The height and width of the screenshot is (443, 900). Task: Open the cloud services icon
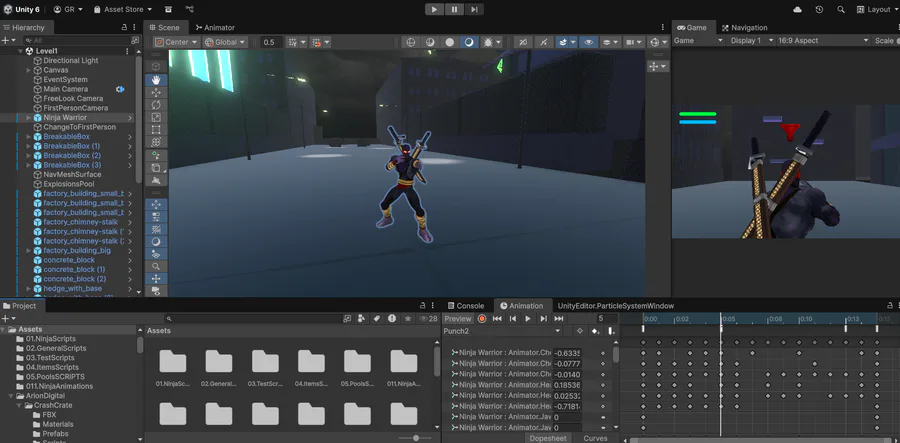tap(797, 10)
